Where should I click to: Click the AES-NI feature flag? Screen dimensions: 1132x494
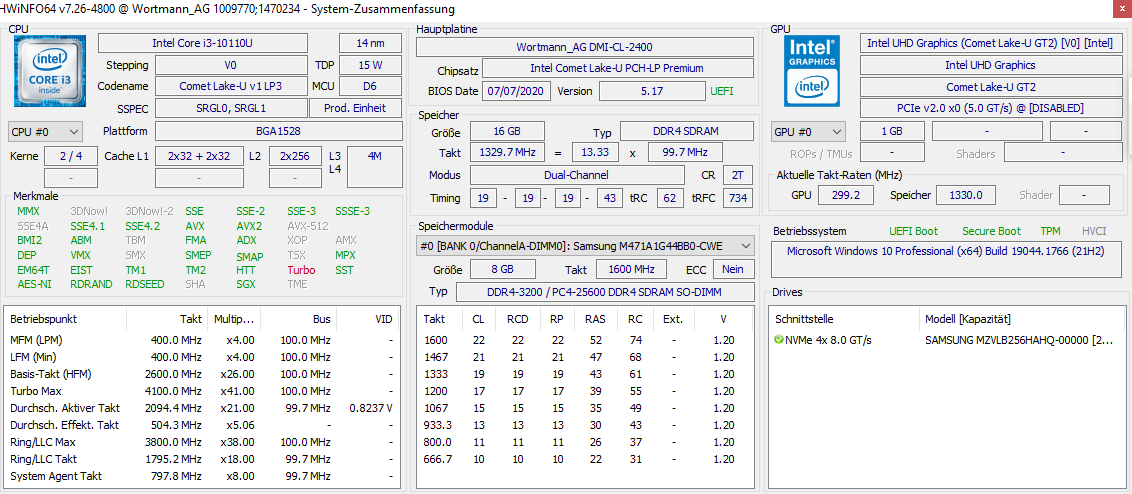tap(34, 285)
